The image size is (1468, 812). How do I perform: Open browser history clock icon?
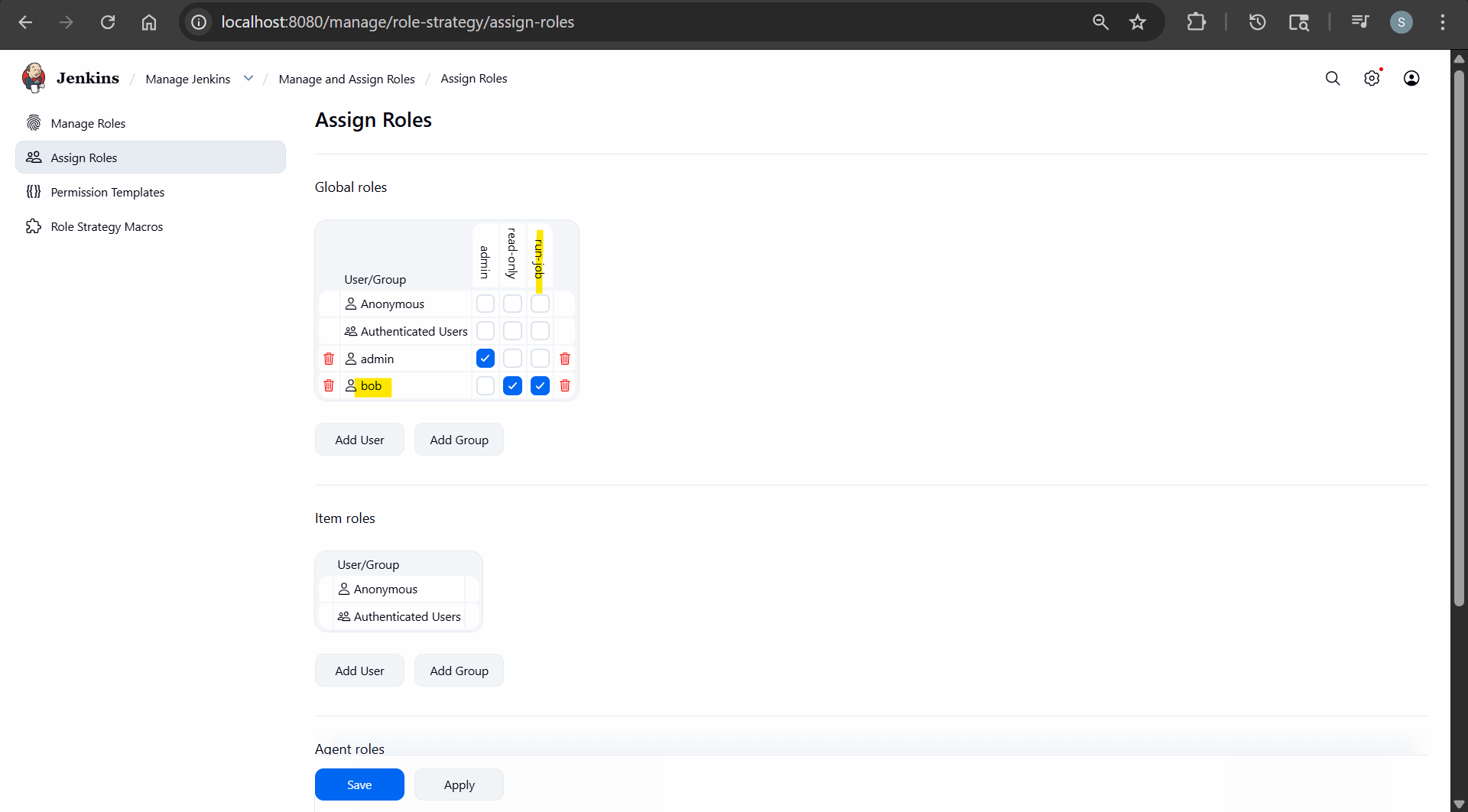tap(1258, 22)
